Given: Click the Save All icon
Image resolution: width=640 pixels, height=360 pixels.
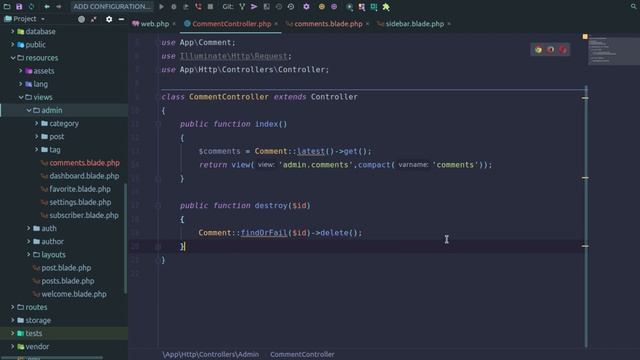Looking at the screenshot, I should 19,7.
